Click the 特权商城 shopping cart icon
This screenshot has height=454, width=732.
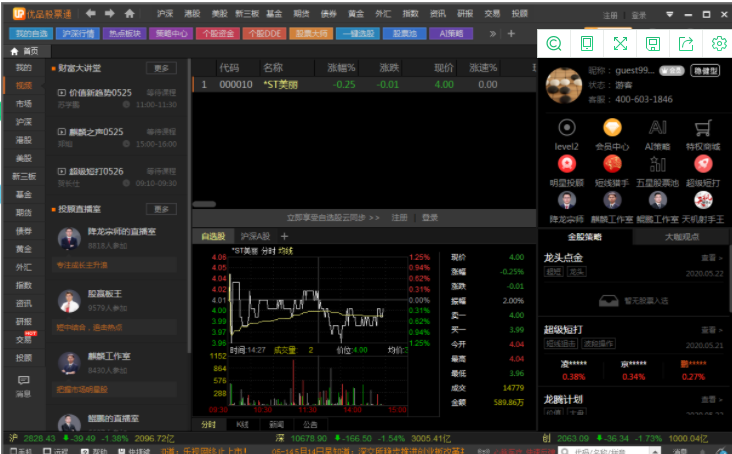(x=702, y=128)
